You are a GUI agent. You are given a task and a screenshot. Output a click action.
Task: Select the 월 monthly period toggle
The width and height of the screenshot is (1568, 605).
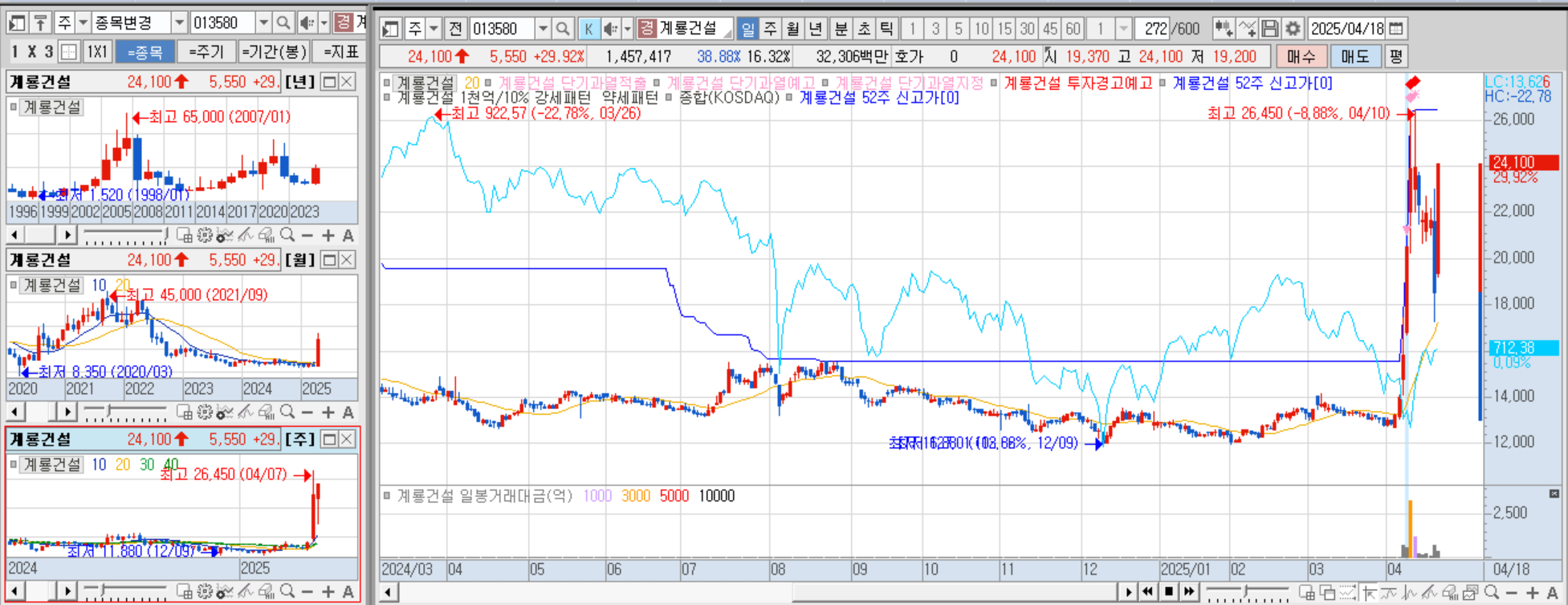[x=792, y=29]
